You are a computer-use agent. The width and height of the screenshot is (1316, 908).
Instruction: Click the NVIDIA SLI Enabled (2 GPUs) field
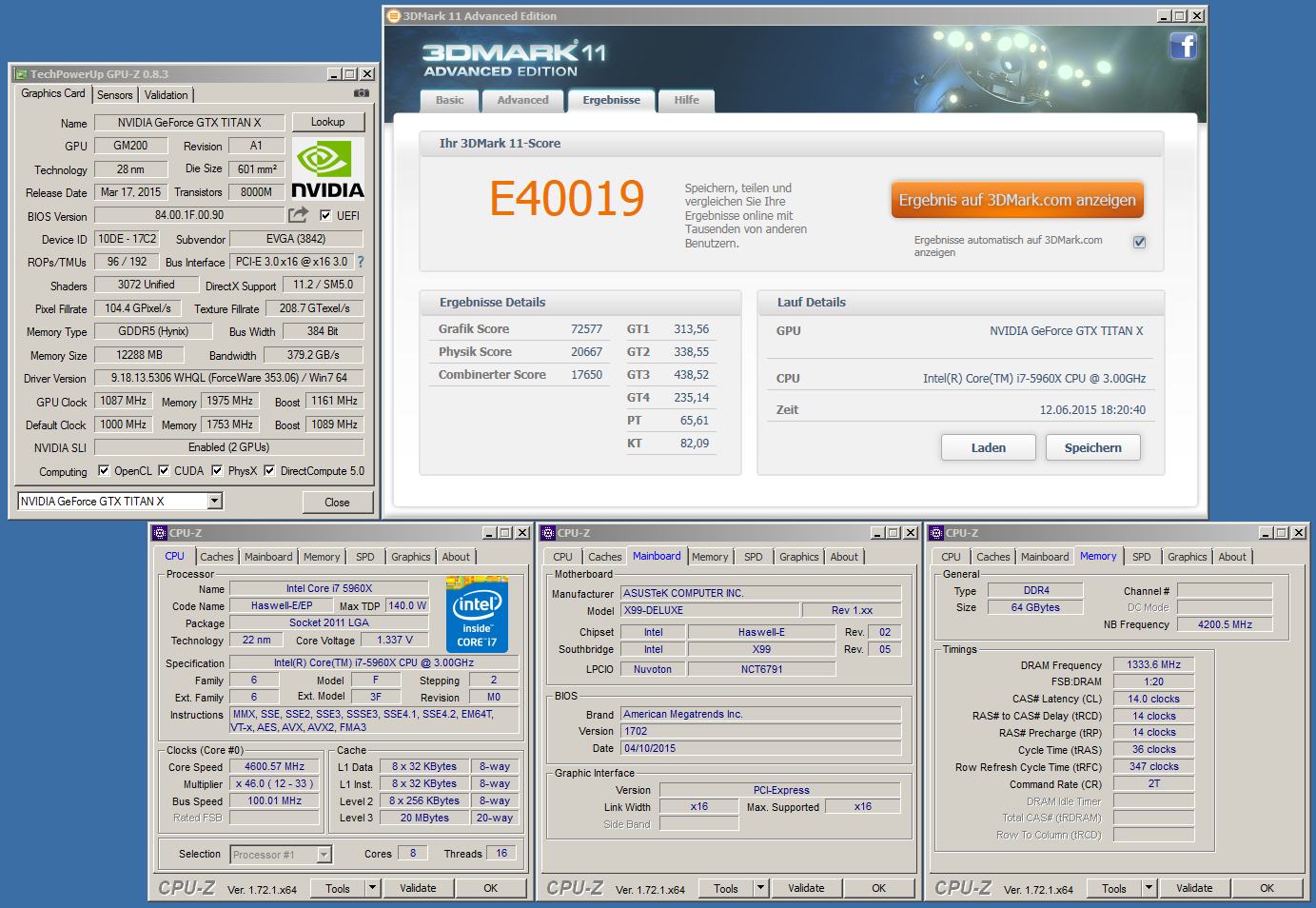[228, 447]
